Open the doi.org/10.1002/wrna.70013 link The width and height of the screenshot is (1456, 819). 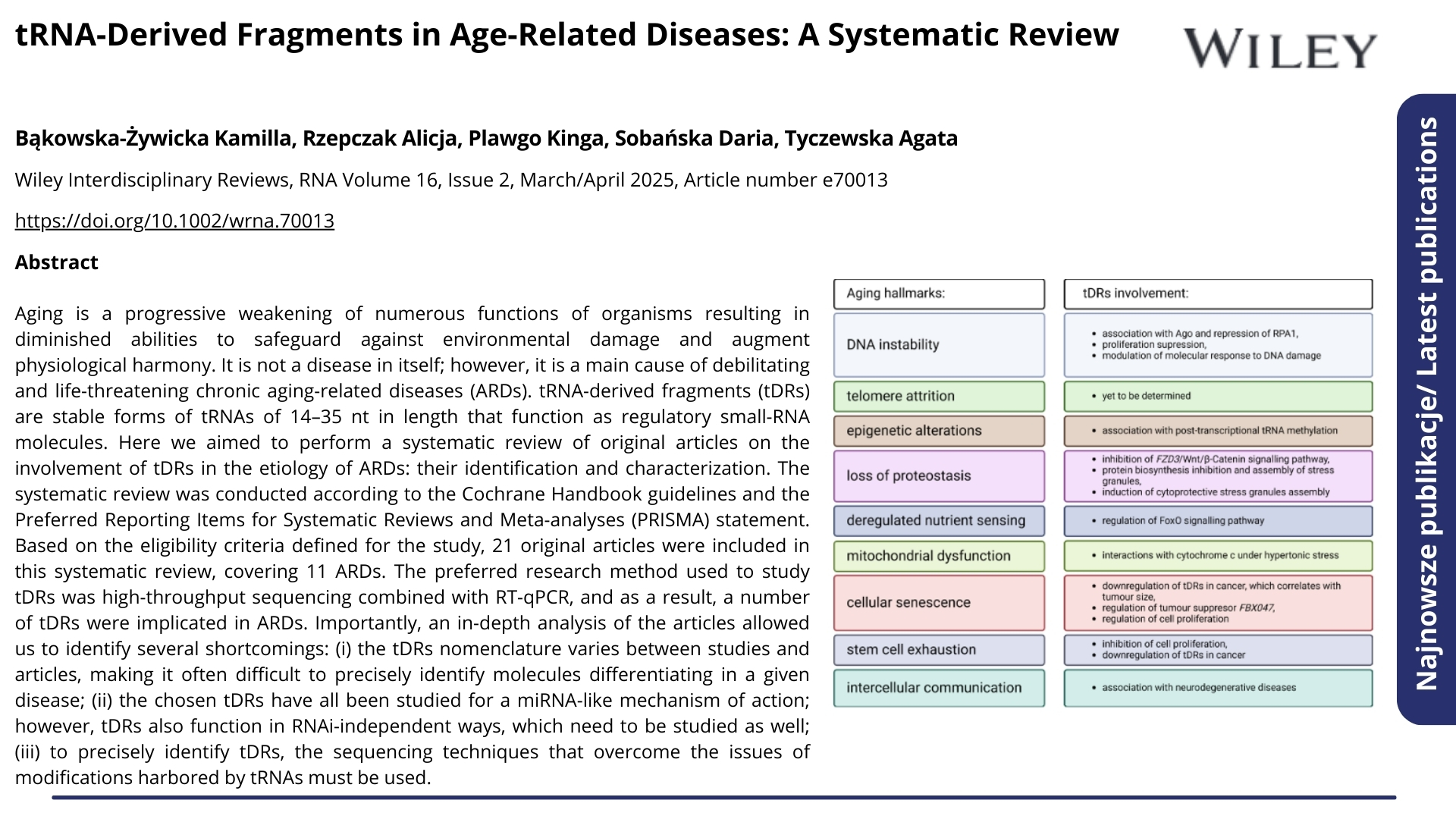(x=174, y=221)
